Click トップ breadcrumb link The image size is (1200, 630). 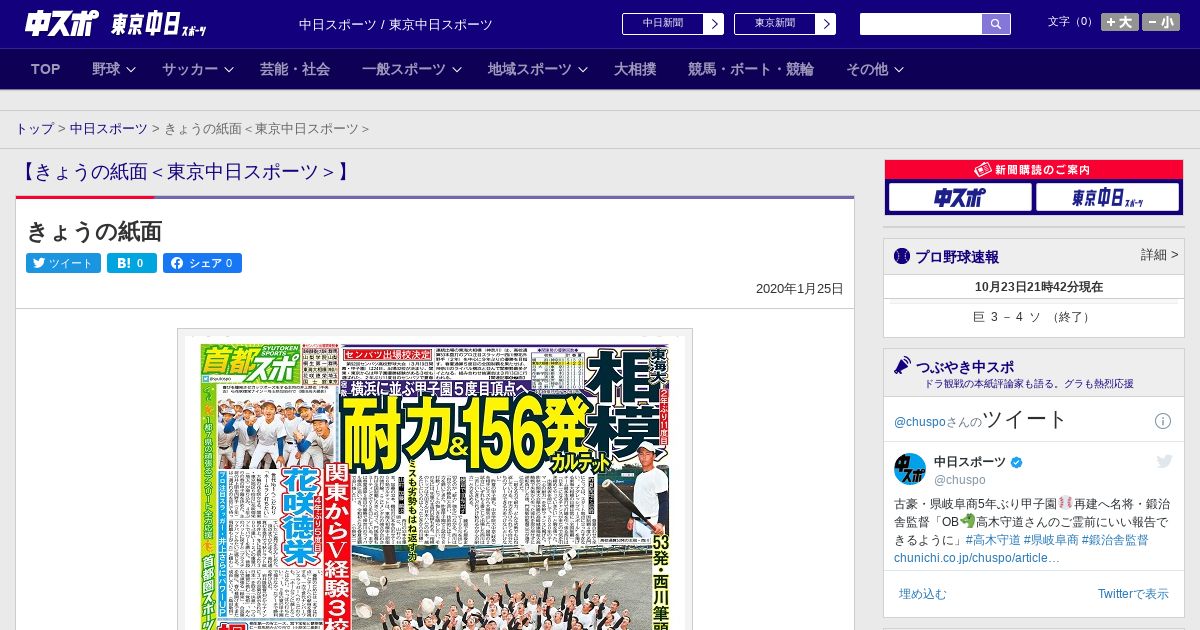tap(35, 129)
